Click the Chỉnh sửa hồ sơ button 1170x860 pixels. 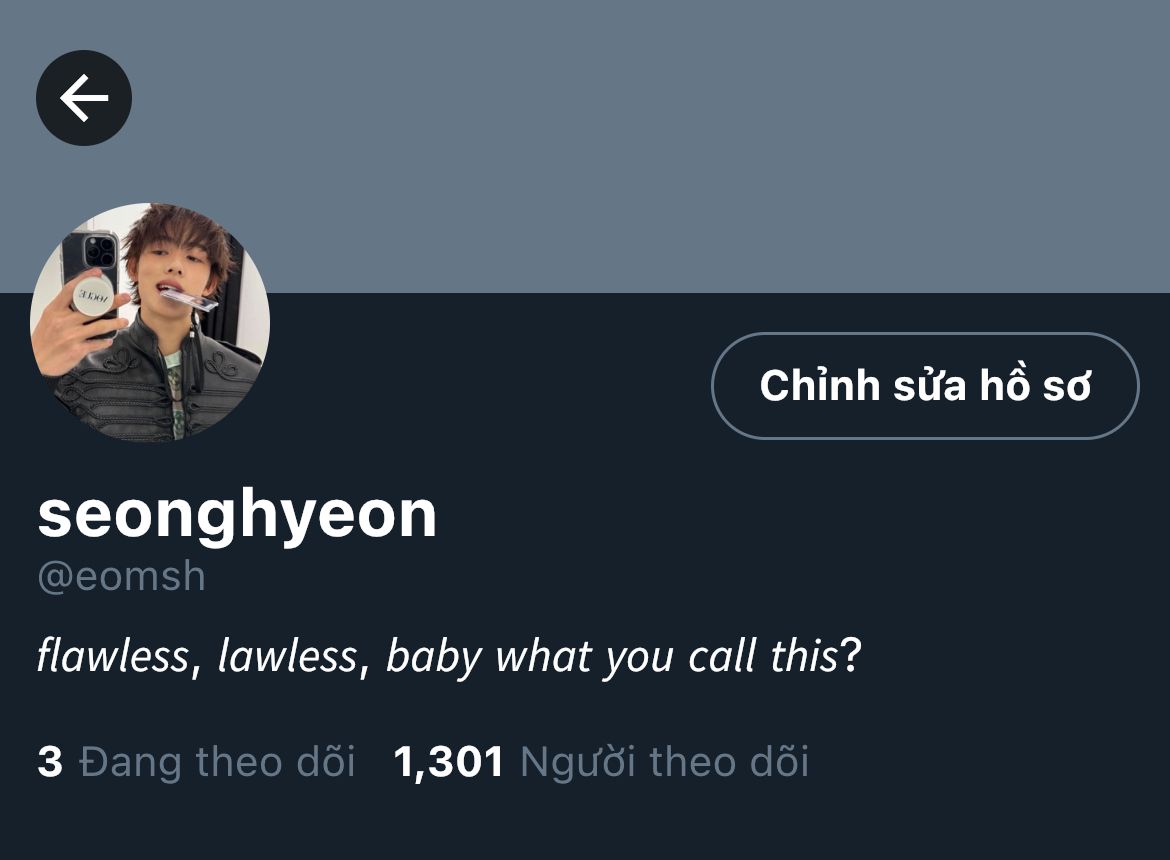click(x=925, y=386)
